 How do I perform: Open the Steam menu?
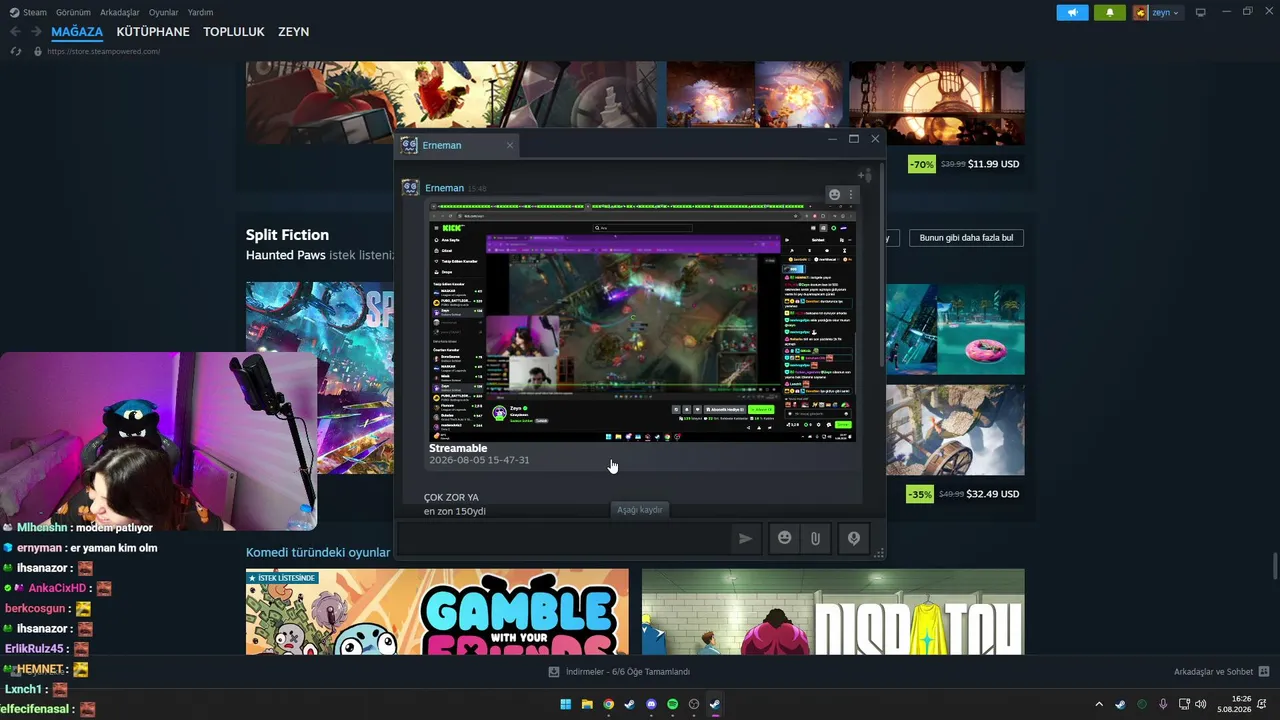[x=28, y=13]
